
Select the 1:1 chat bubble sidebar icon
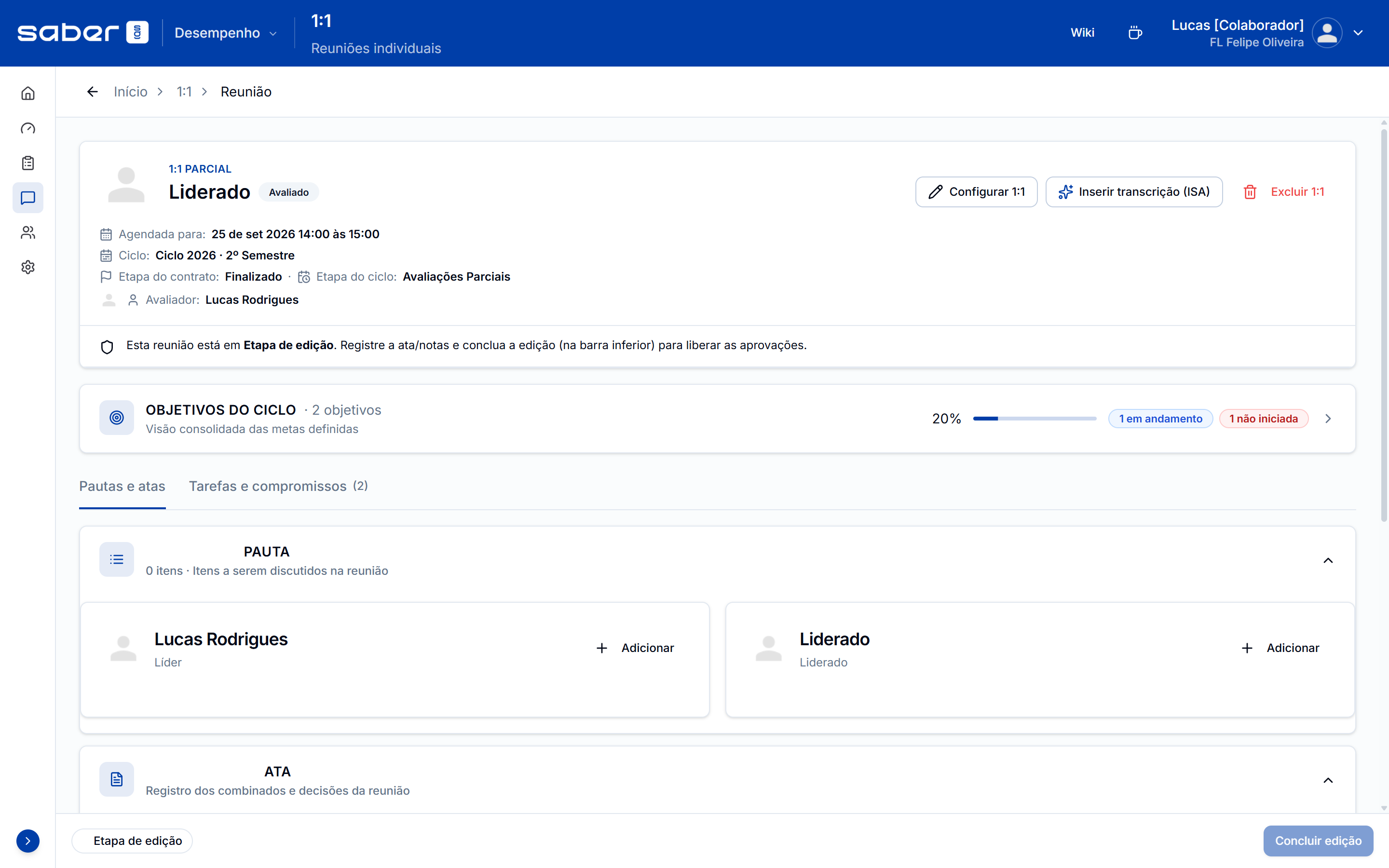tap(27, 198)
